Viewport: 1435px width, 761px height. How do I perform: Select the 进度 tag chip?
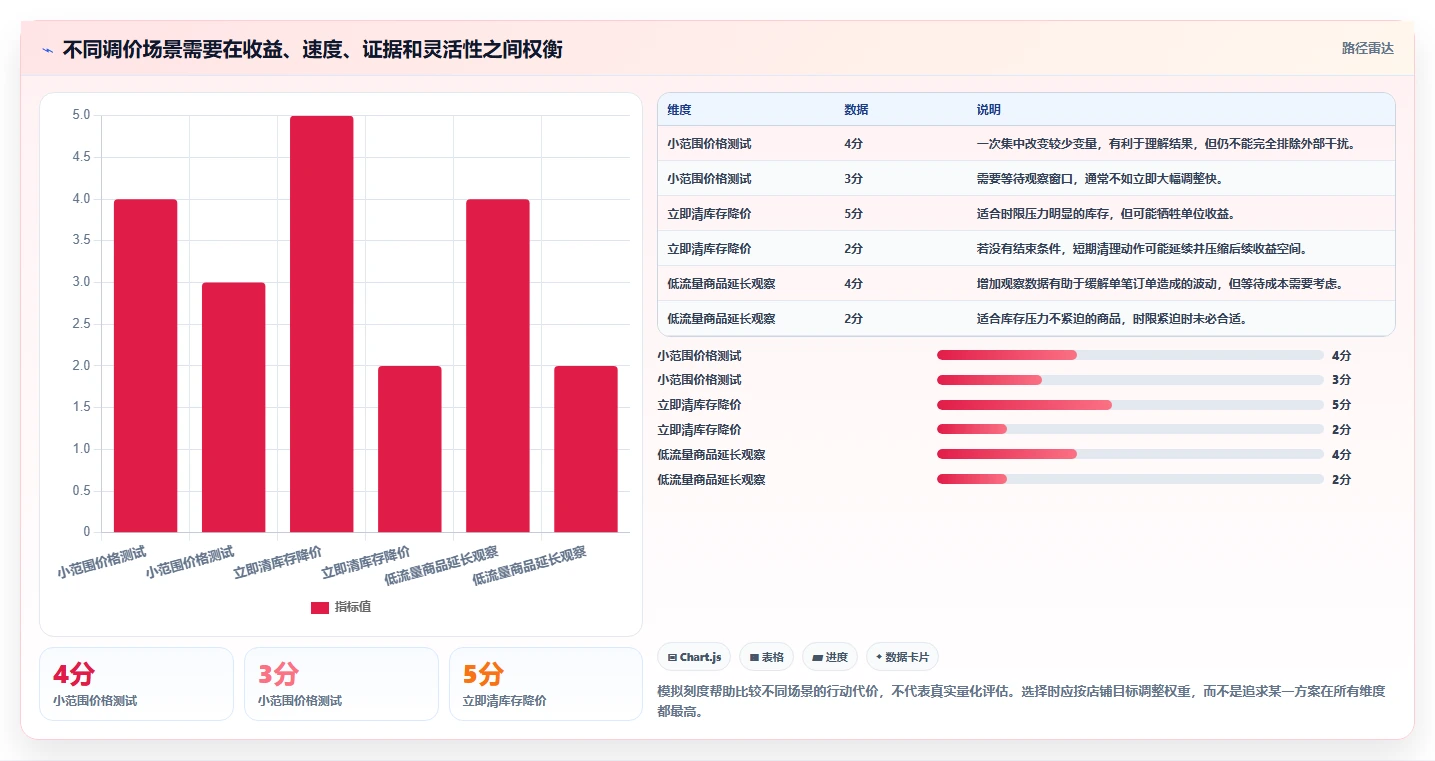(x=830, y=657)
